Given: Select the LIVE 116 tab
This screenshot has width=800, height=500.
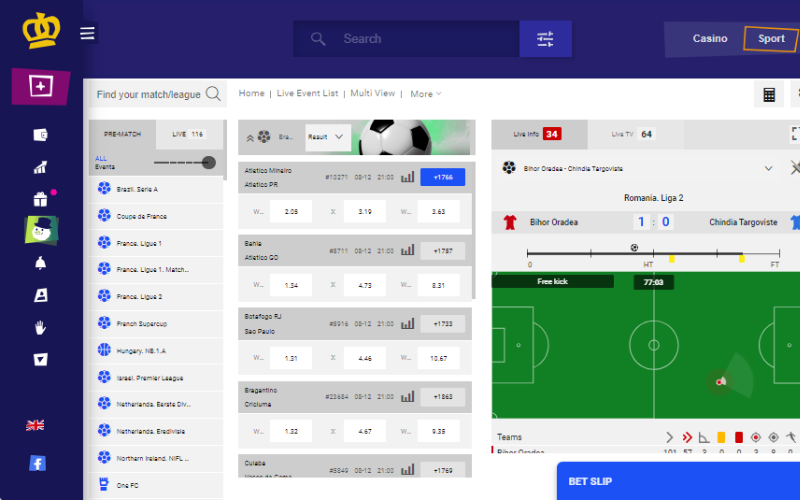Looking at the screenshot, I should tap(188, 134).
